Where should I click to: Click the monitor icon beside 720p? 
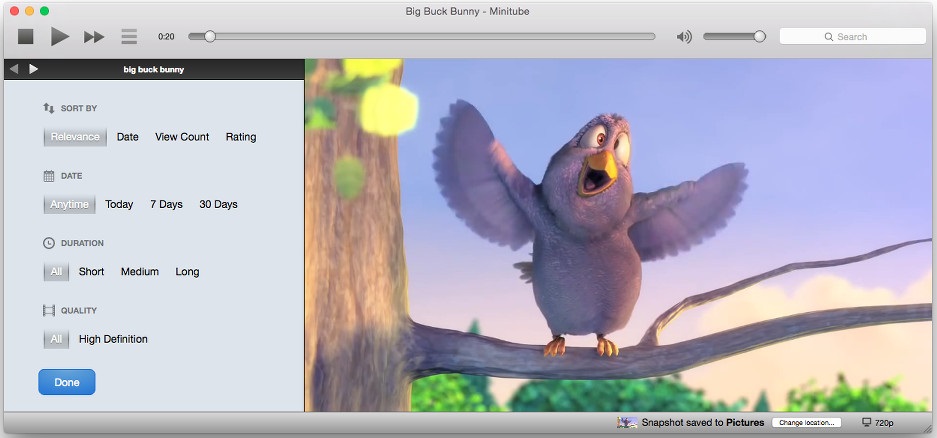point(866,422)
